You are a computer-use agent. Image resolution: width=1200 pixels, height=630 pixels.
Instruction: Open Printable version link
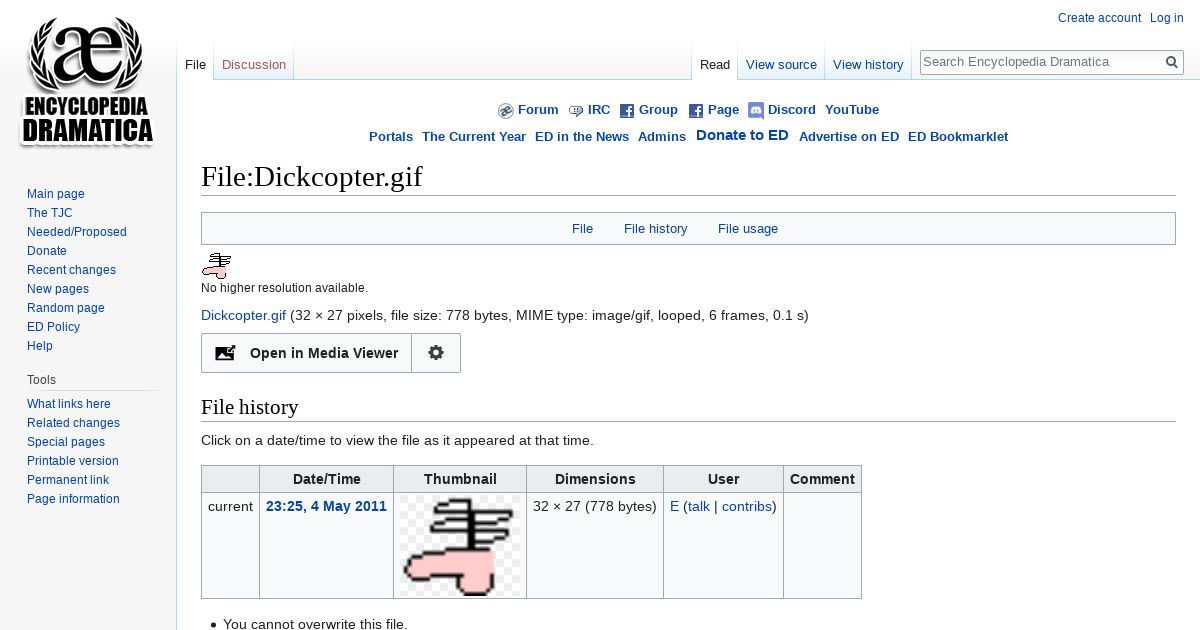point(73,461)
